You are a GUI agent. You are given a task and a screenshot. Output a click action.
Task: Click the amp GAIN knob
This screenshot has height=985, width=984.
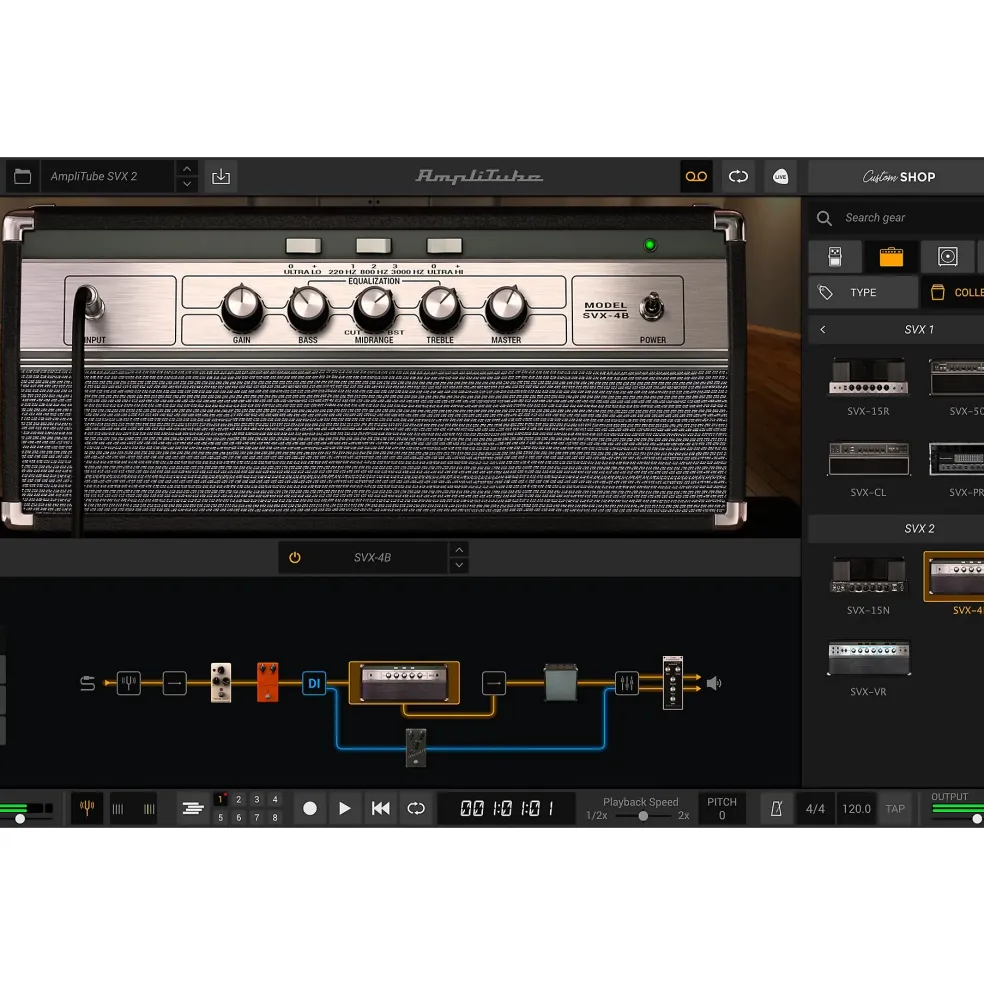click(242, 307)
